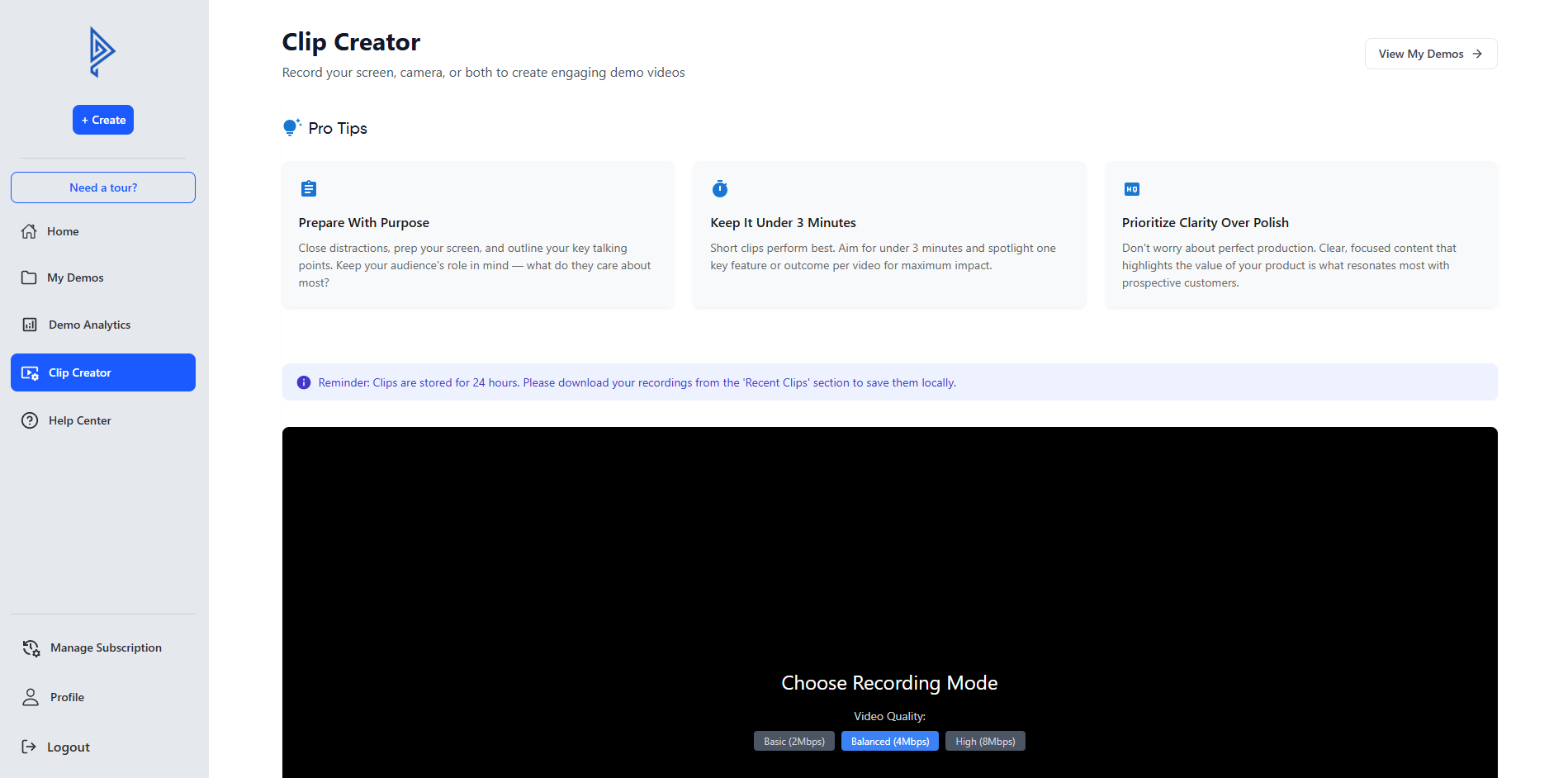The image size is (1568, 778).
Task: Click the Prepare With Purpose heading
Action: pos(364,223)
